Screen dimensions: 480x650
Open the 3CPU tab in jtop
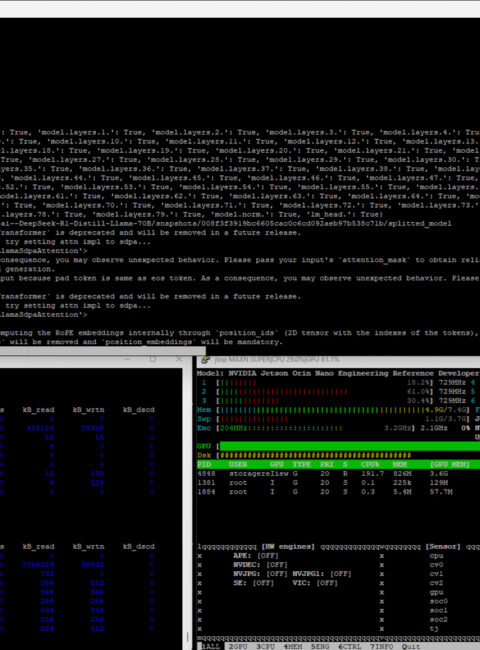coord(265,646)
